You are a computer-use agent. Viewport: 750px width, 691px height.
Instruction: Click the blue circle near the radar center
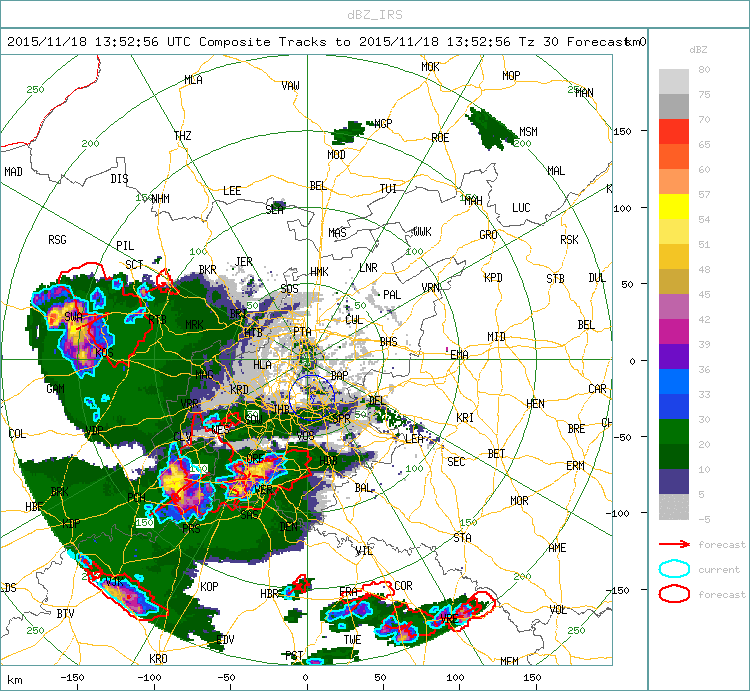click(x=311, y=396)
